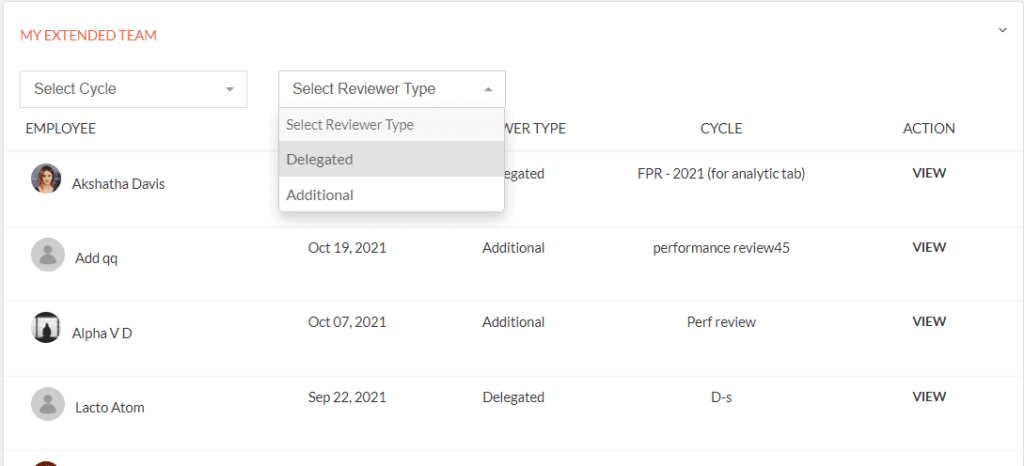Collapse My Extended Team section chevron
Image resolution: width=1024 pixels, height=466 pixels.
pos(1002,30)
